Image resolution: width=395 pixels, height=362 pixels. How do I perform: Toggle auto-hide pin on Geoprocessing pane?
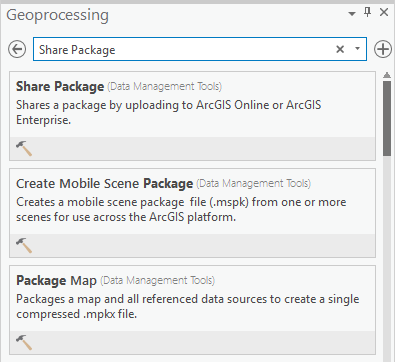tap(367, 13)
